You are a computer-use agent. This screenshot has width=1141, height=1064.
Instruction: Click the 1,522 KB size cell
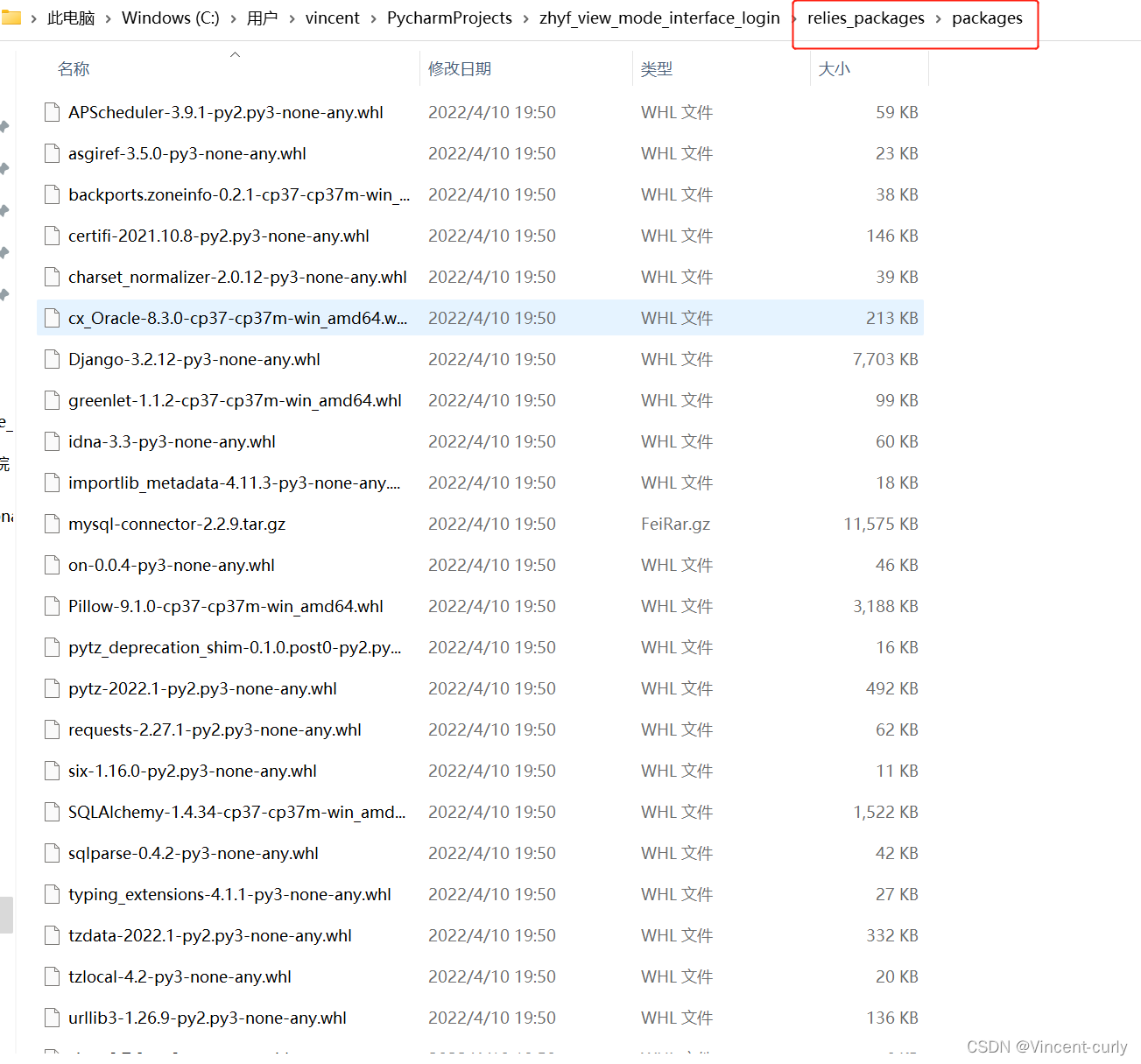click(x=885, y=812)
